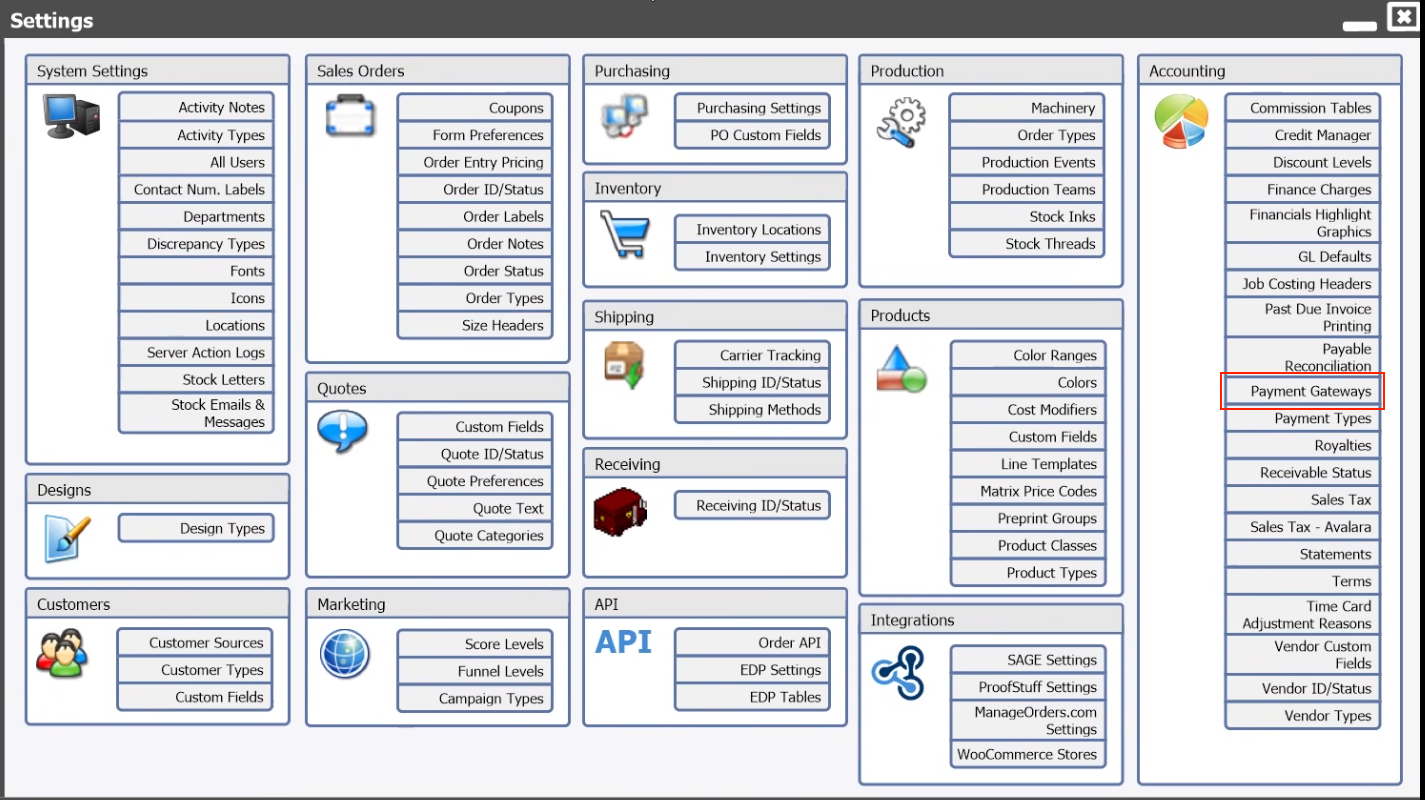
Task: Click the Sales Orders briefcase icon
Action: (x=351, y=116)
